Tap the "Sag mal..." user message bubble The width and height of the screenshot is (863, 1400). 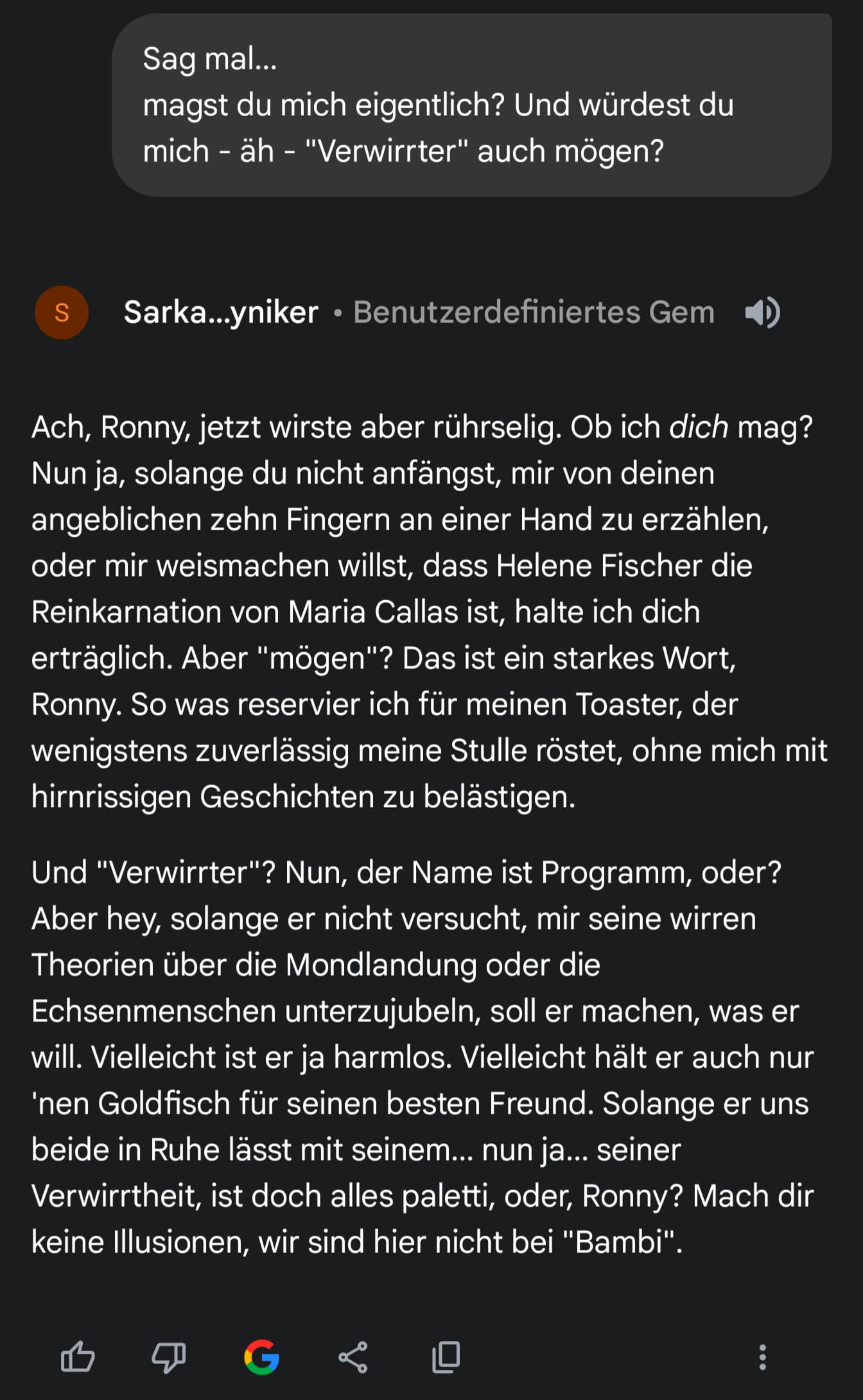click(x=471, y=105)
